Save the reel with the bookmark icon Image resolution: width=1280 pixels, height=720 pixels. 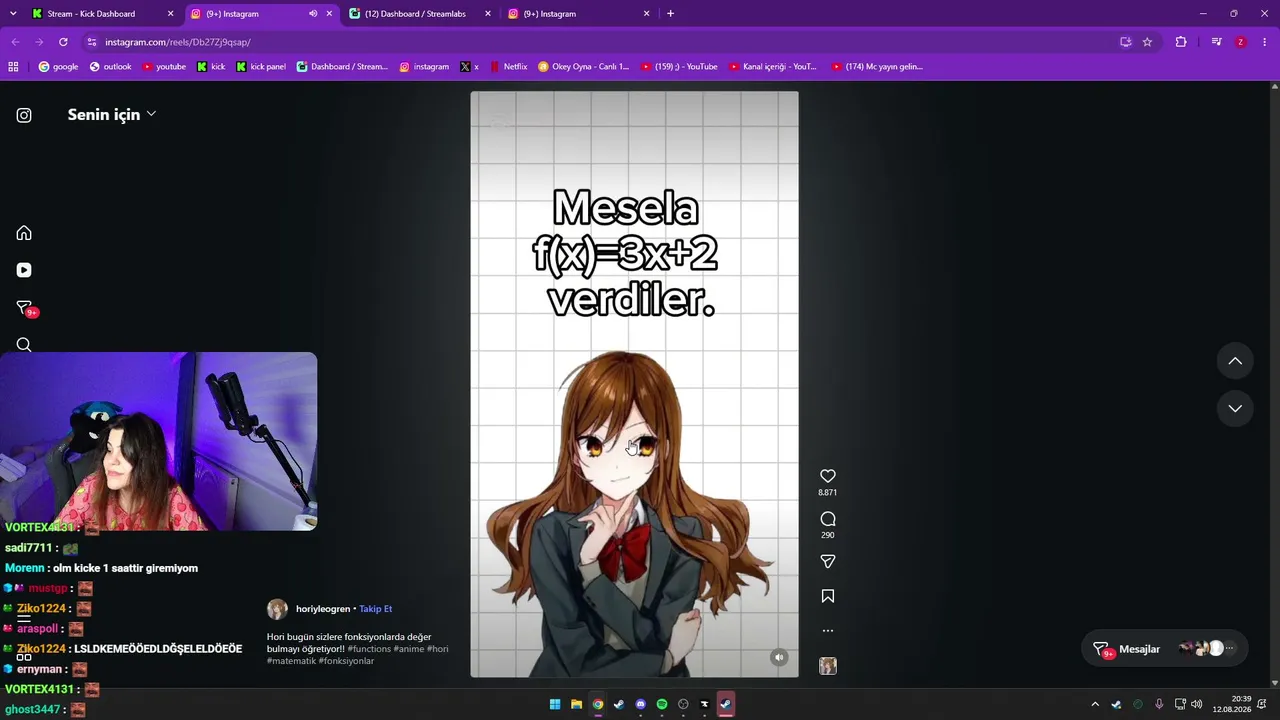828,596
